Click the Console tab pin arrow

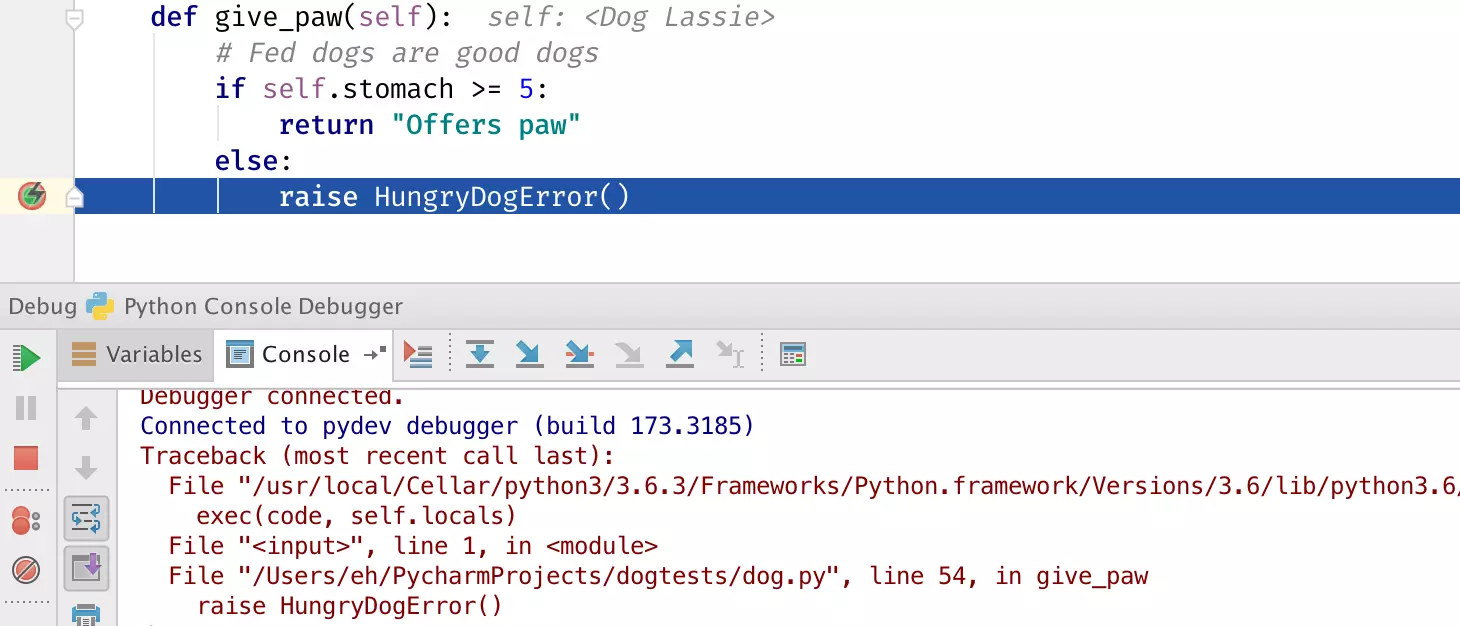coord(375,354)
